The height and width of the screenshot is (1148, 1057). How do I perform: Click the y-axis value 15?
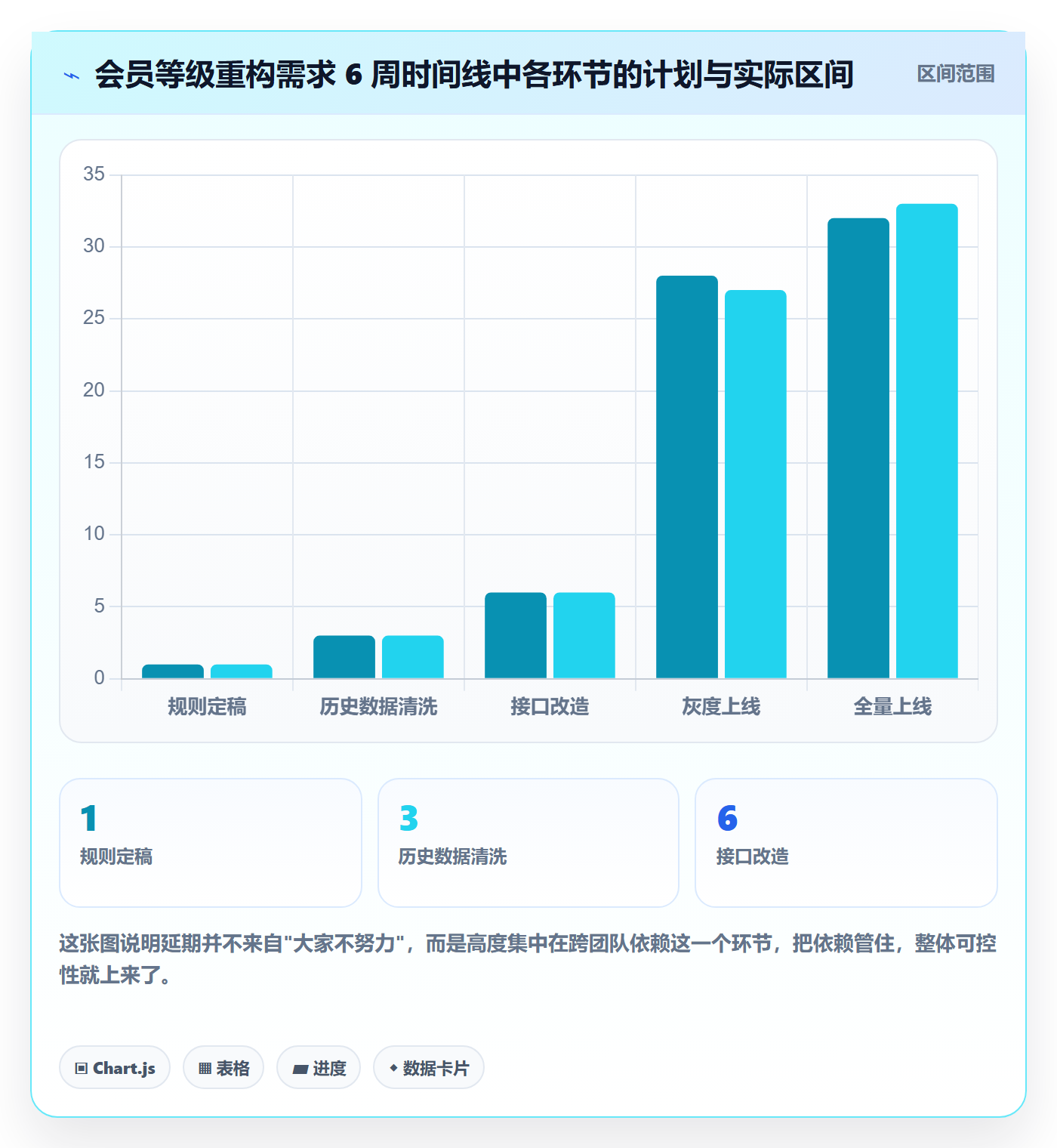[x=94, y=462]
